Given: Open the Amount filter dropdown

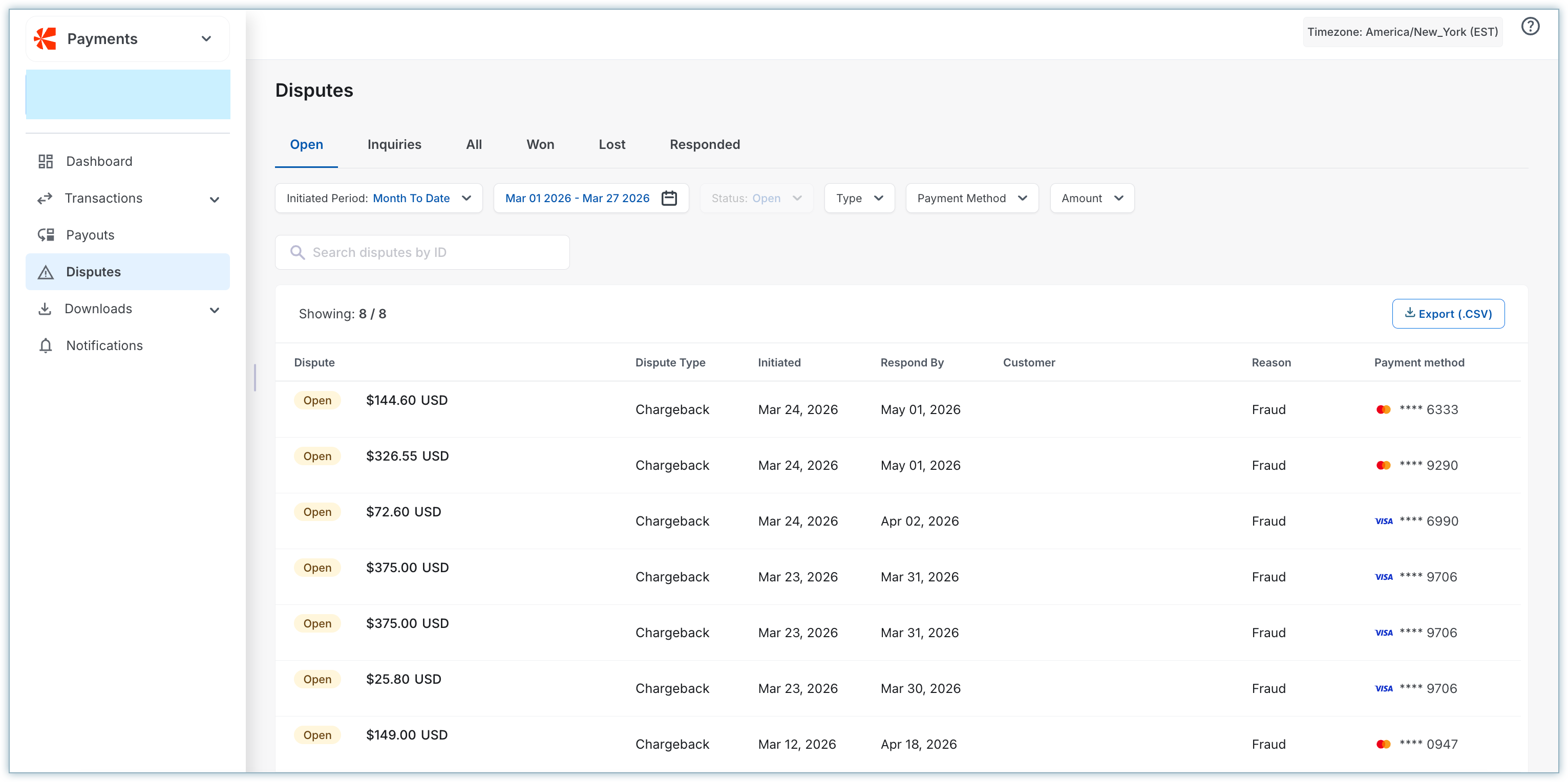Looking at the screenshot, I should (1091, 199).
